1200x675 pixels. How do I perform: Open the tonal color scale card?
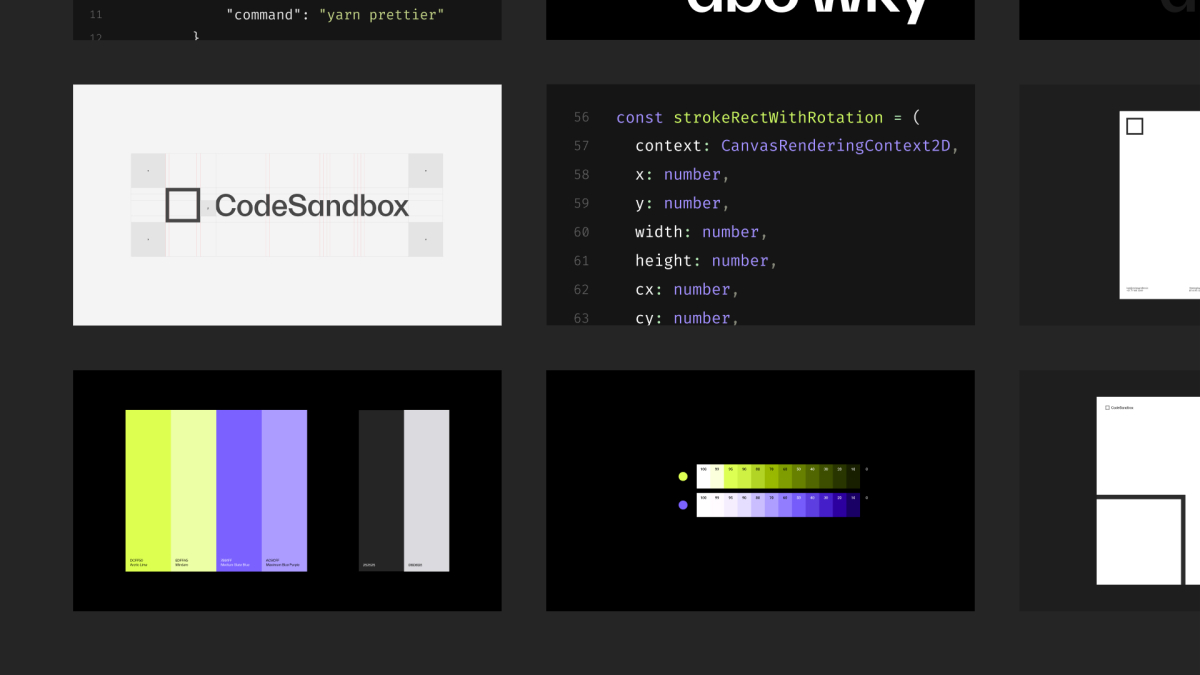tap(760, 491)
